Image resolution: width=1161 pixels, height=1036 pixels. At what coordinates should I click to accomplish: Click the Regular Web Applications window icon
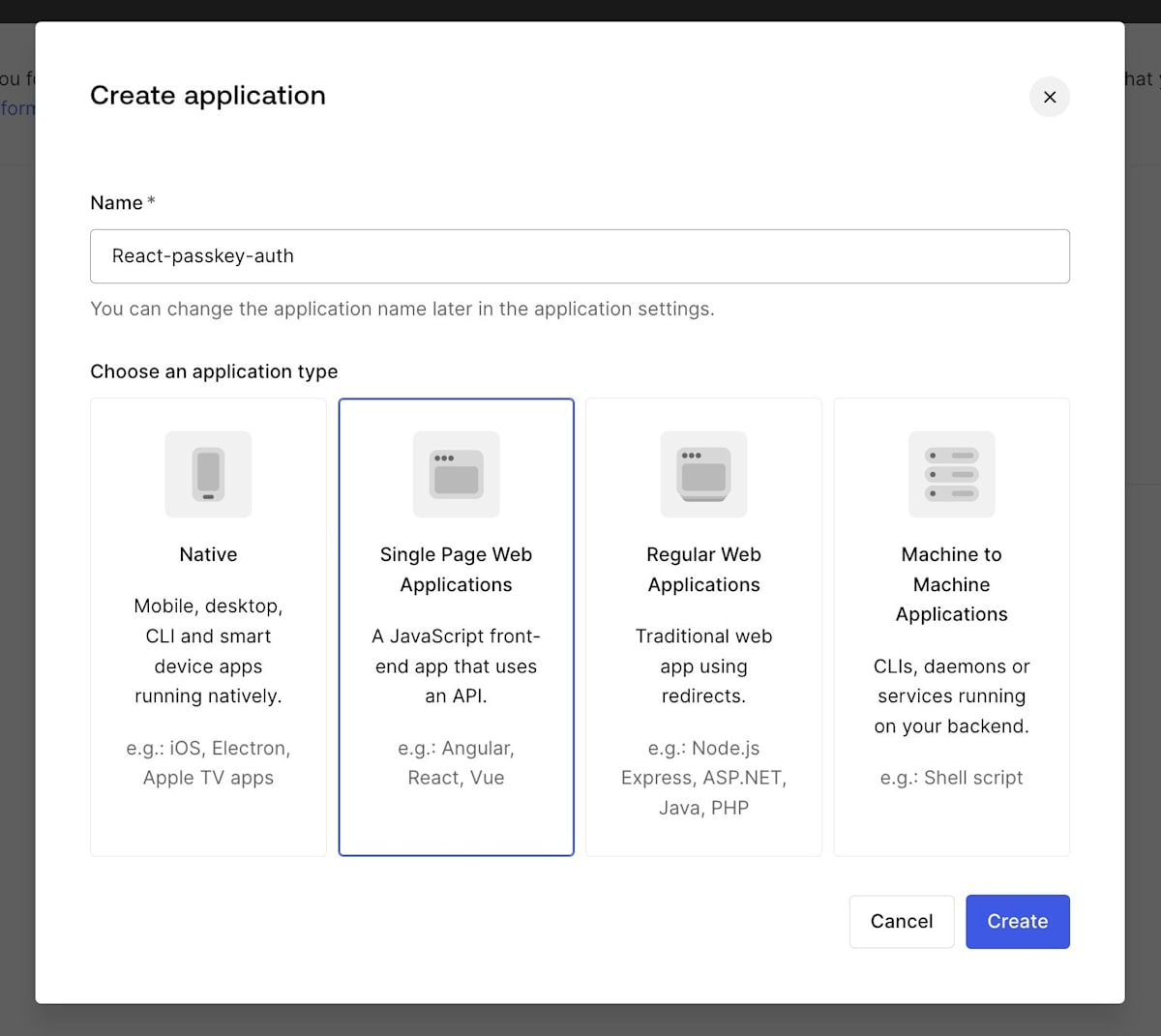[703, 474]
